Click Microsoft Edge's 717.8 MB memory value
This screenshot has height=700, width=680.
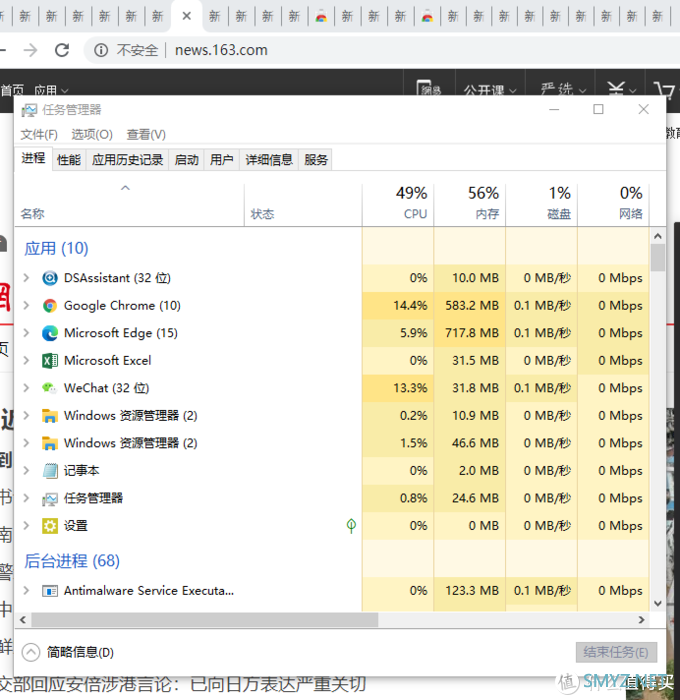[x=471, y=333]
